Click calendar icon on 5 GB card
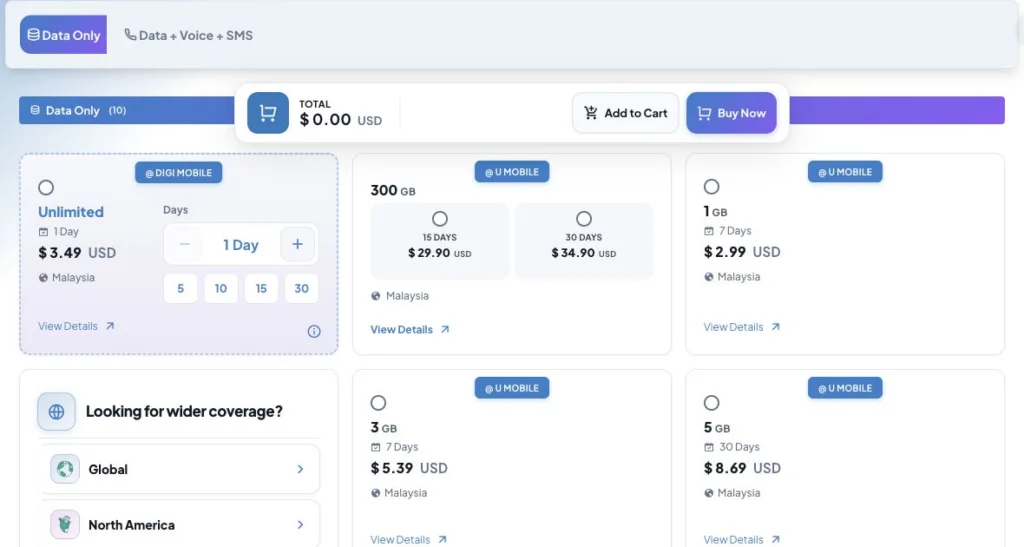 709,447
